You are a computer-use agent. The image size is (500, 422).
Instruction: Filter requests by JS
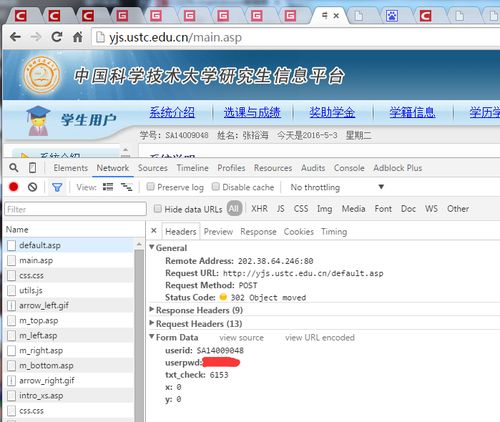[281, 209]
